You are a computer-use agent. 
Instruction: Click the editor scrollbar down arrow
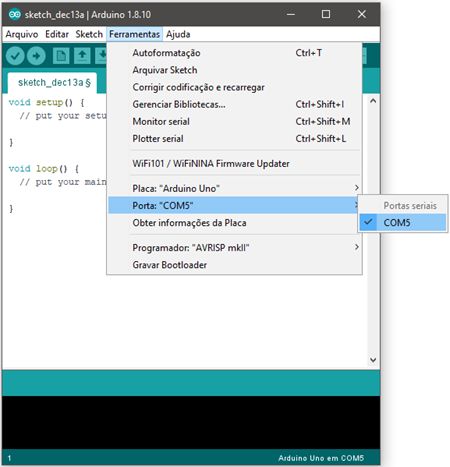coord(373,360)
